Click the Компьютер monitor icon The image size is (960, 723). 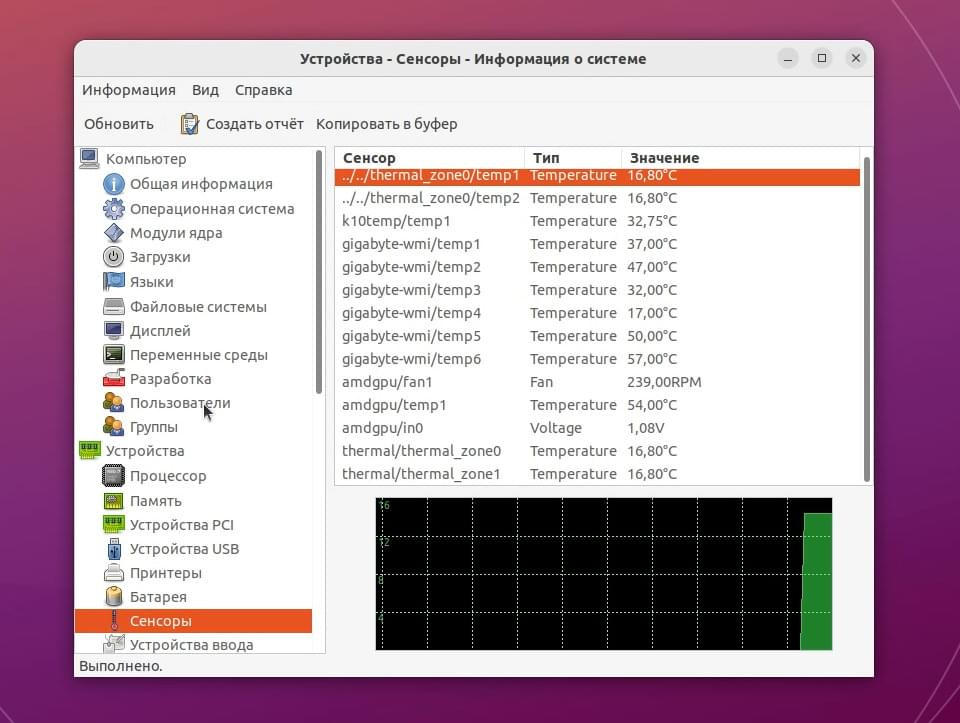point(89,159)
